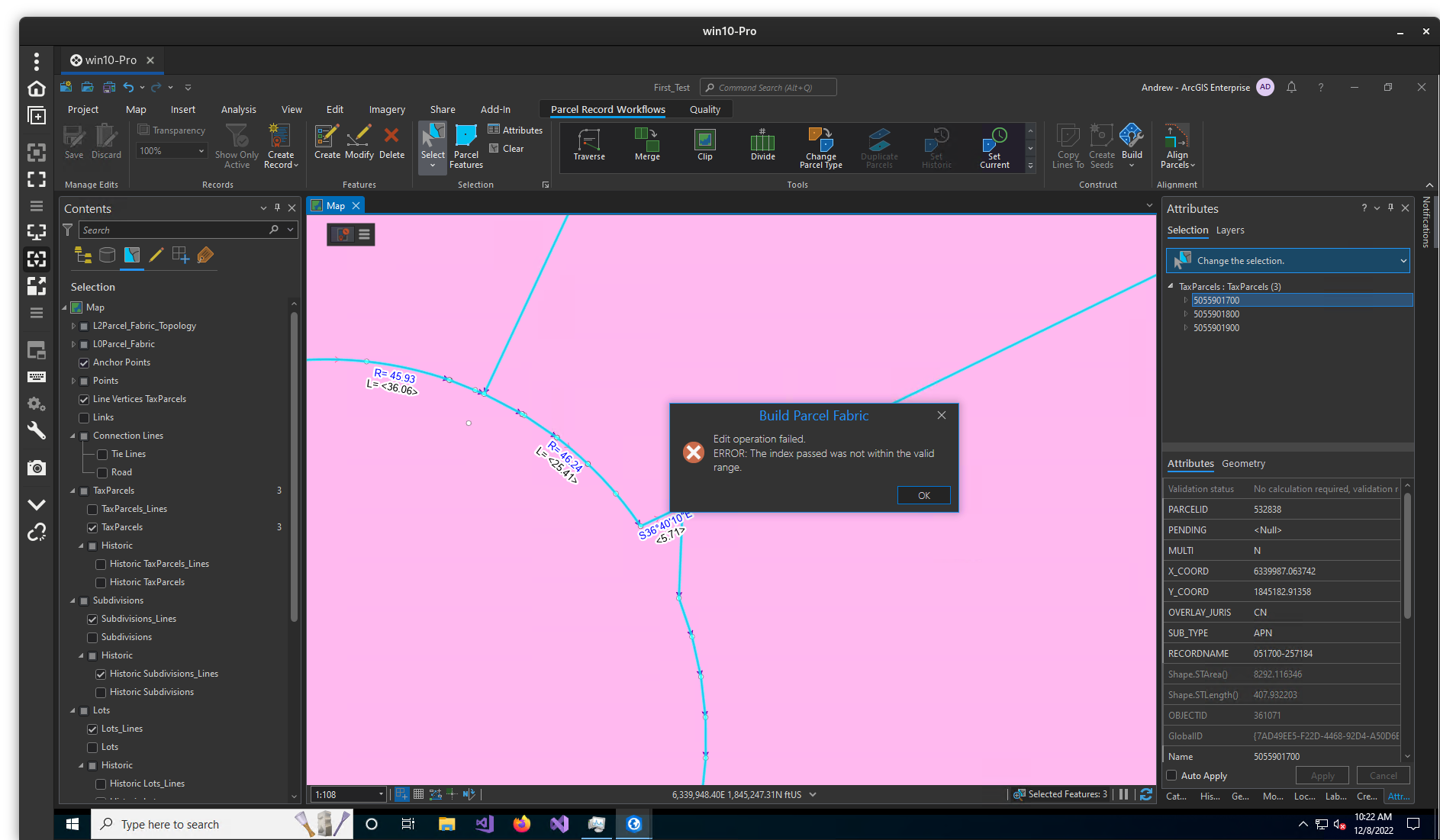Pause map drawing
Image resolution: width=1440 pixels, height=840 pixels.
tap(1123, 794)
